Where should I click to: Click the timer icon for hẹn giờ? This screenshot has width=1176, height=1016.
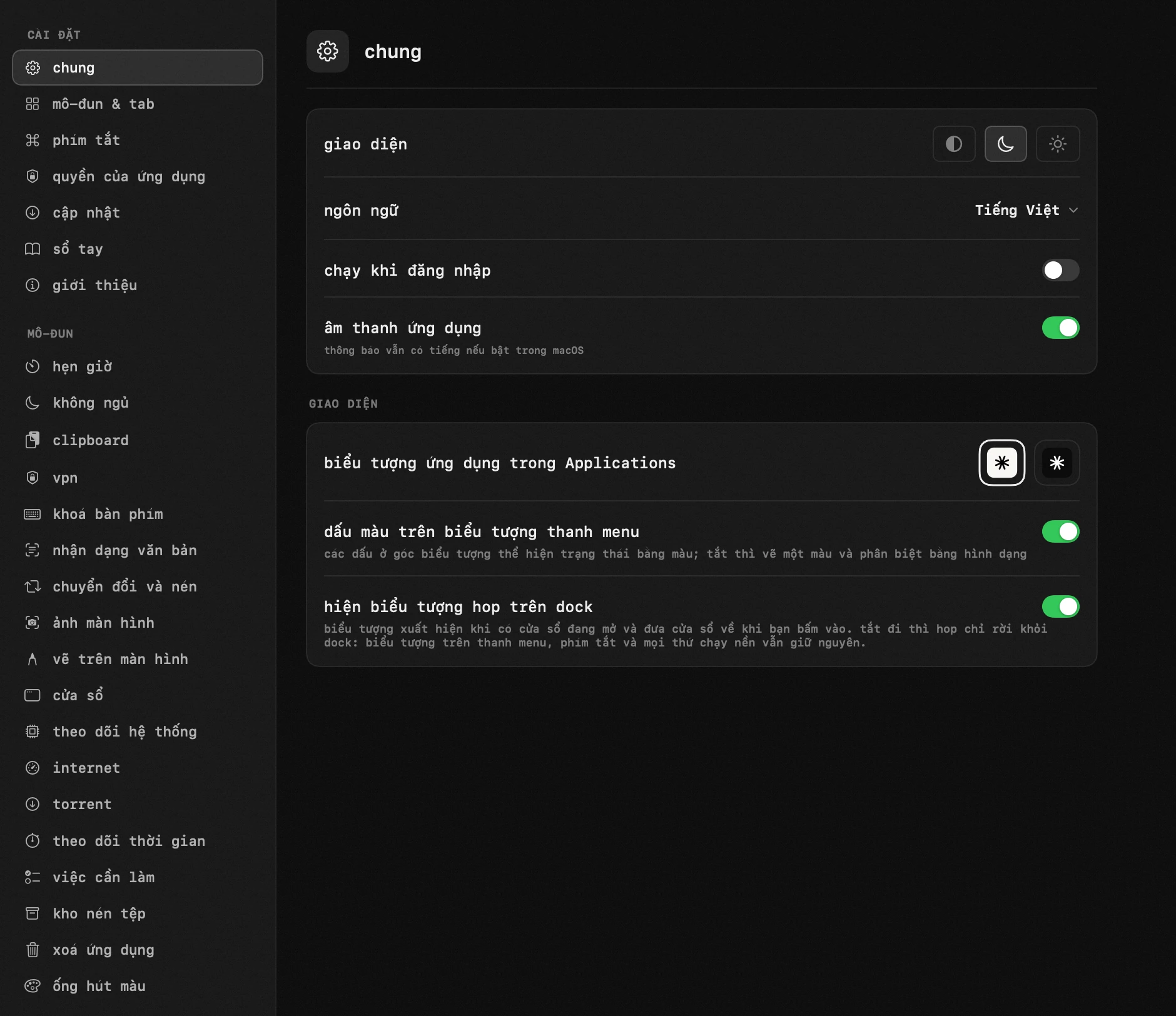point(33,366)
